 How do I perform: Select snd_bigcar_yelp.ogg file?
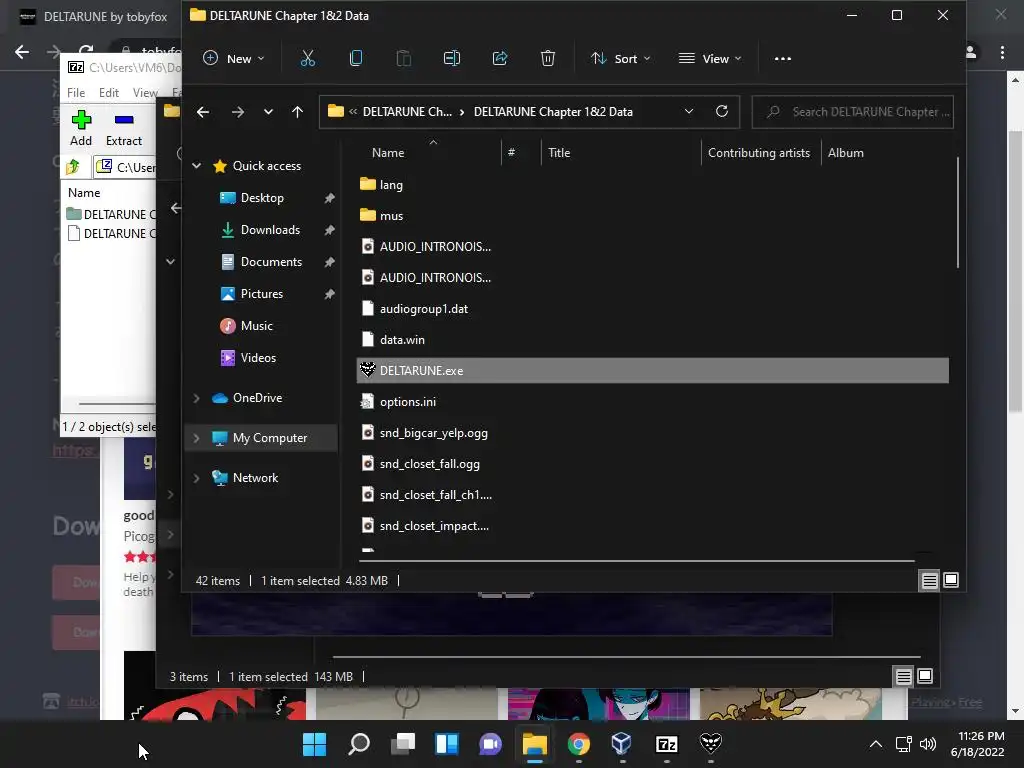pyautogui.click(x=434, y=433)
